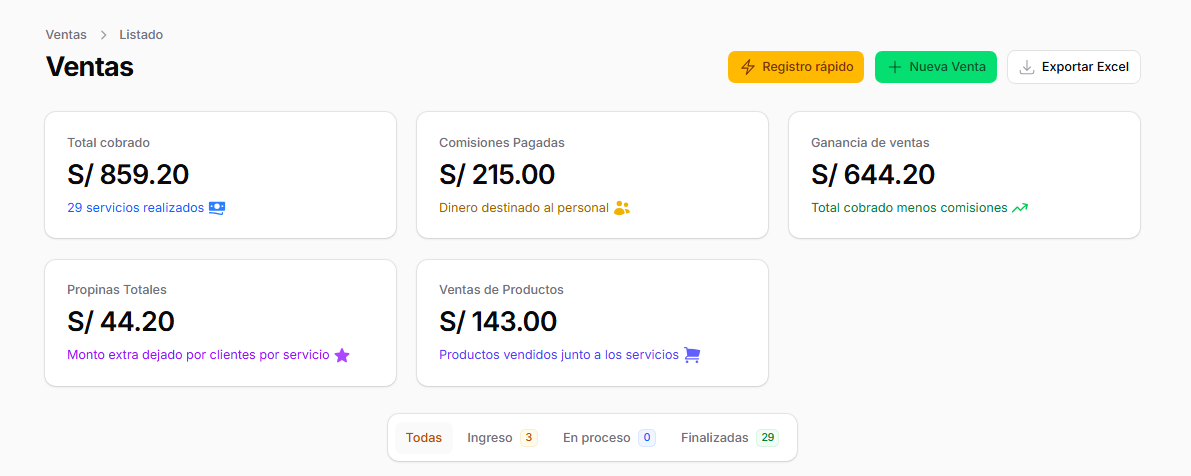
Task: Go to Ventas in the breadcrumb
Action: click(x=66, y=35)
